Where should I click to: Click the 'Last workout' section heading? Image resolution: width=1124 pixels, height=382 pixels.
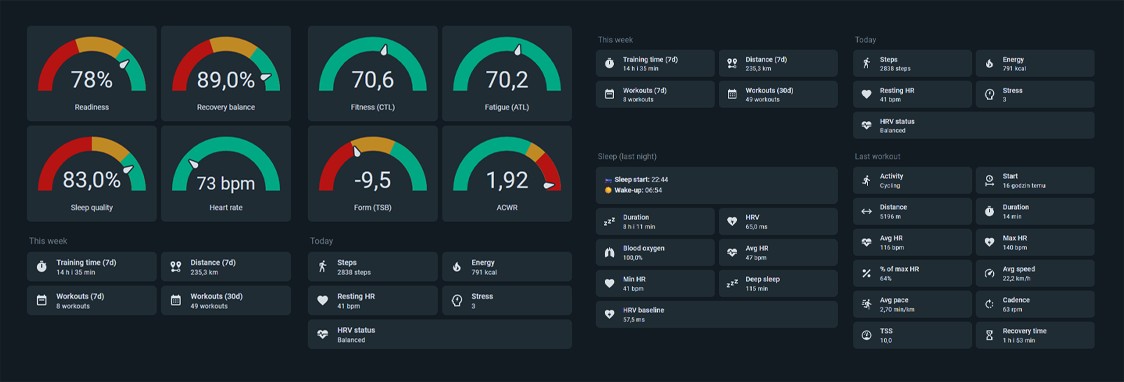[877, 156]
